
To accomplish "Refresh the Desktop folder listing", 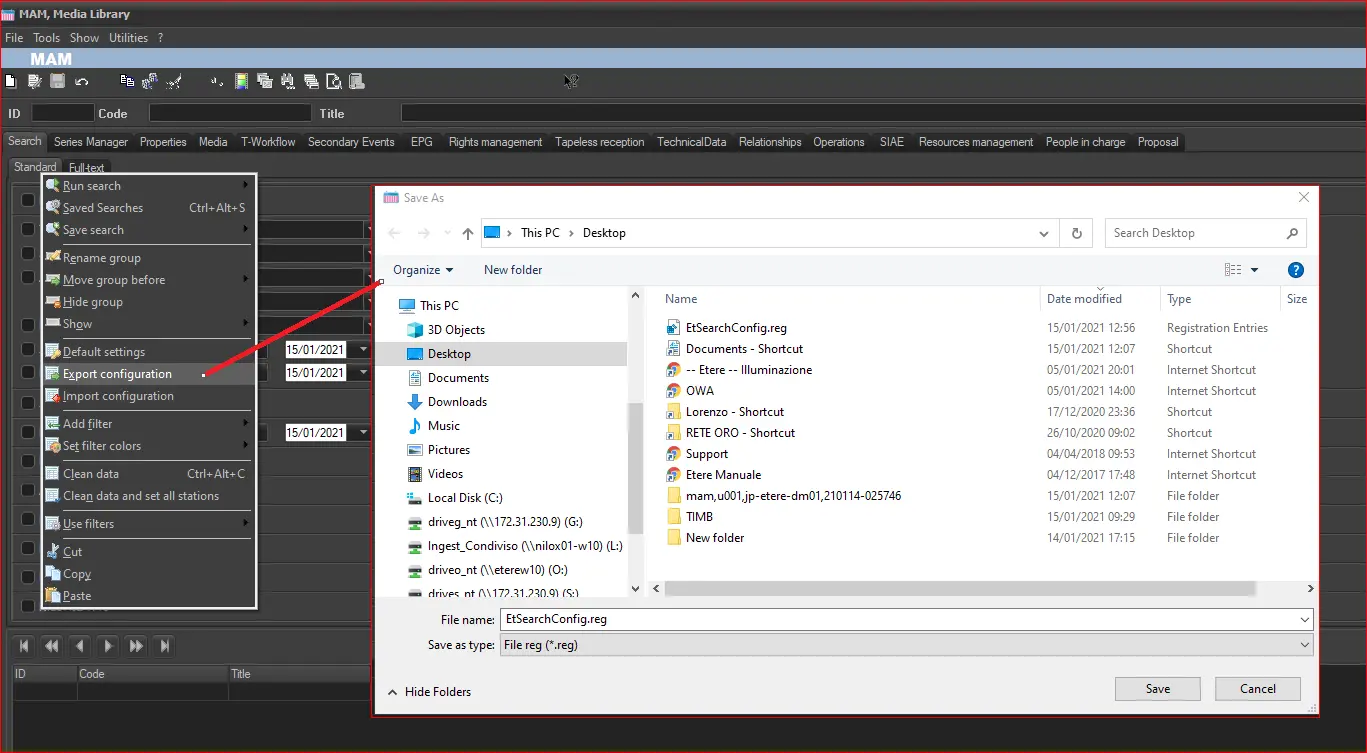I will click(1076, 233).
